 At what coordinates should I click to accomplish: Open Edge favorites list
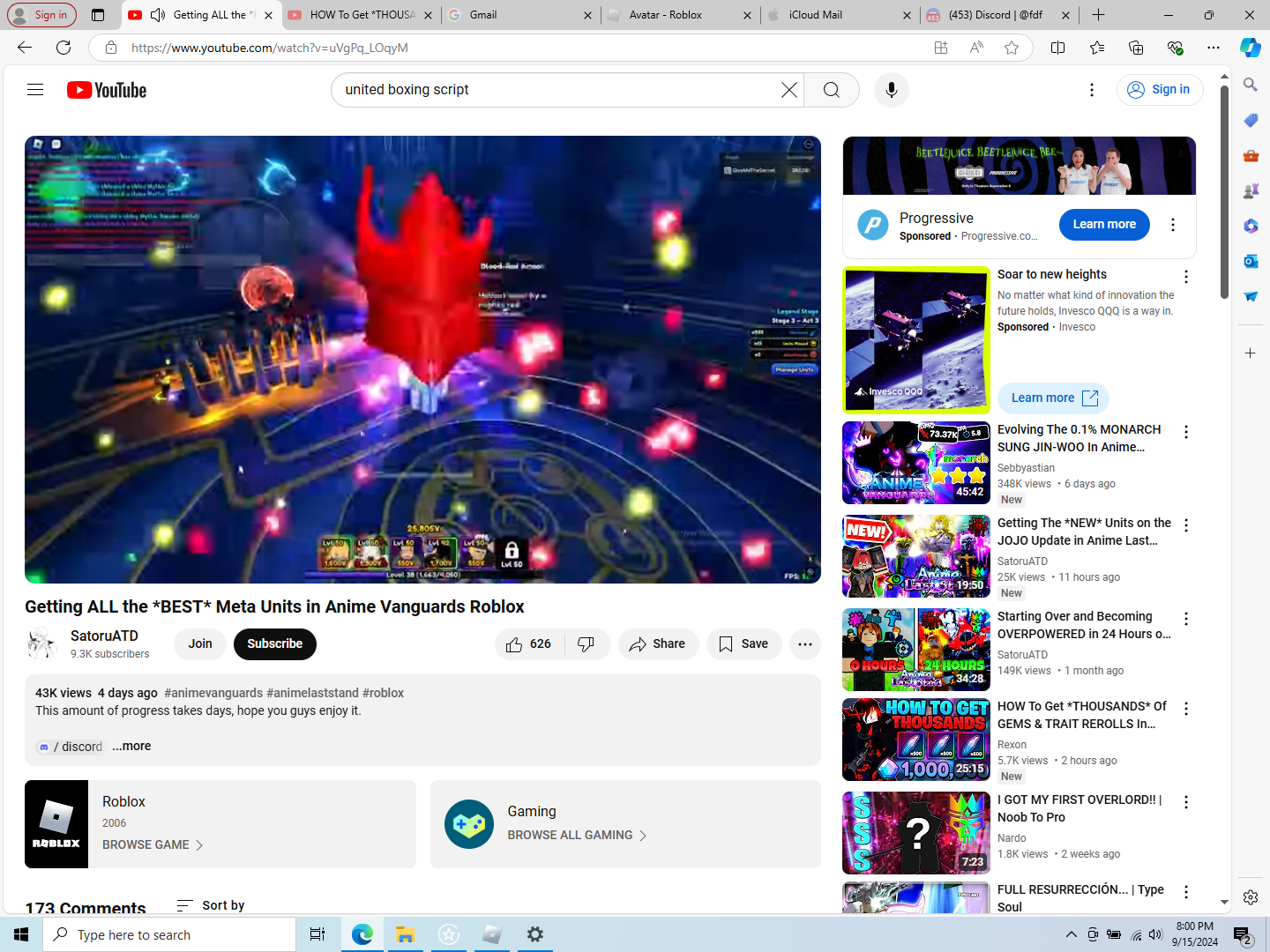[1097, 48]
